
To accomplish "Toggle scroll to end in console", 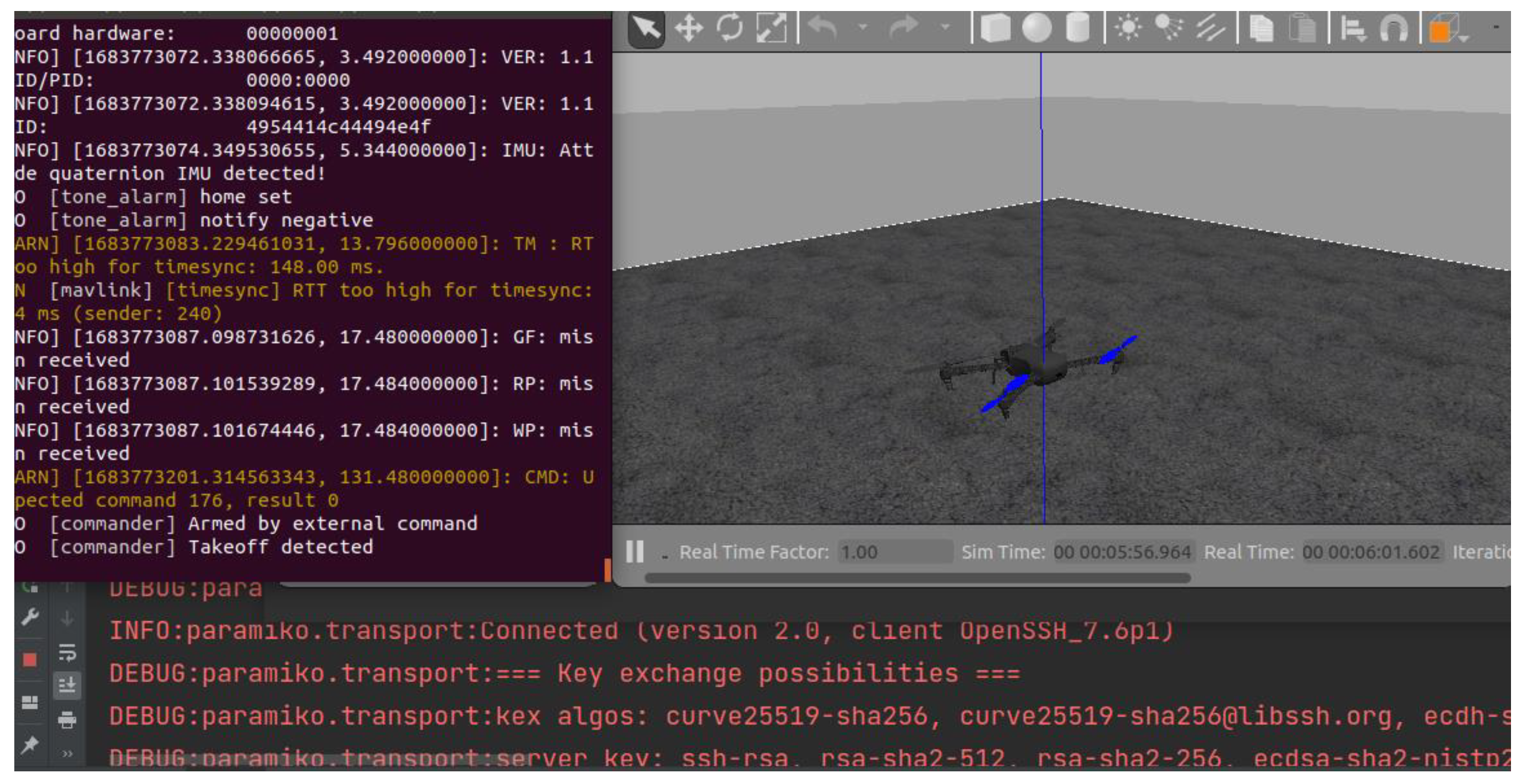I will 67,686.
